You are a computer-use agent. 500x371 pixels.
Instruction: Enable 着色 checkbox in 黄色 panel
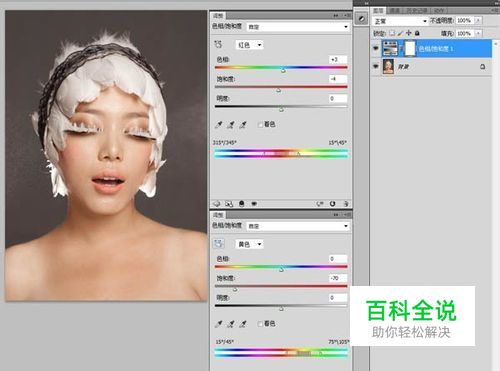tap(260, 324)
